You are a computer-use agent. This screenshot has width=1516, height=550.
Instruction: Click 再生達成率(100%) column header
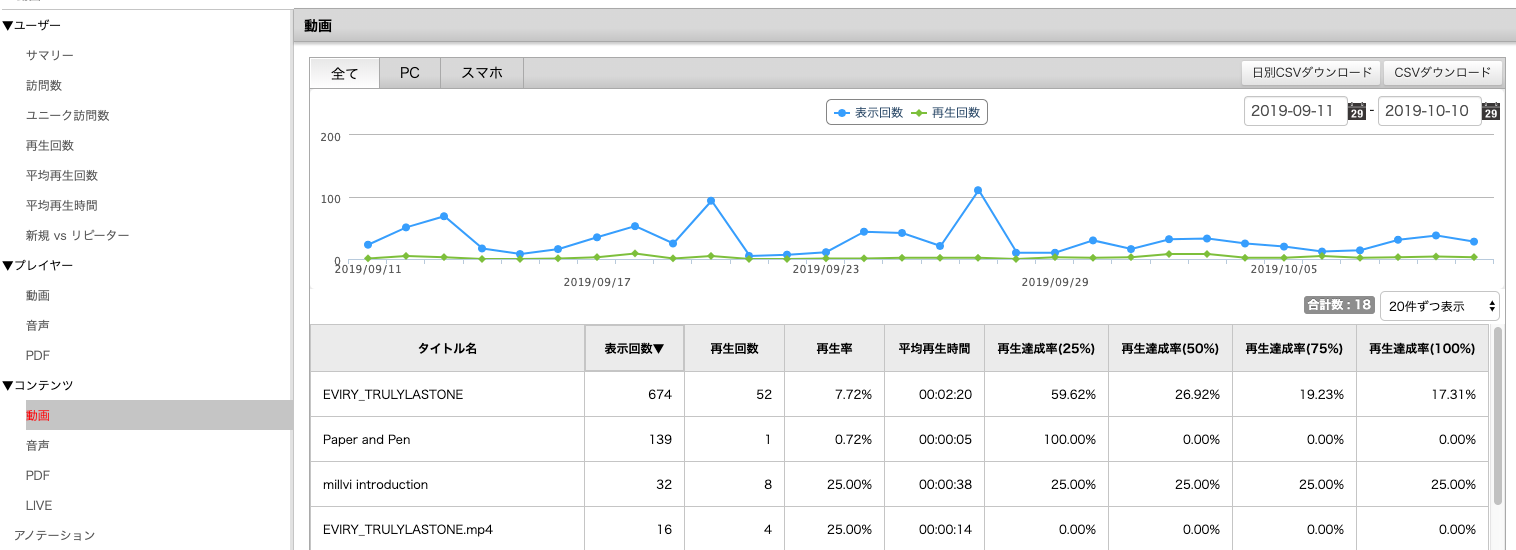1422,349
